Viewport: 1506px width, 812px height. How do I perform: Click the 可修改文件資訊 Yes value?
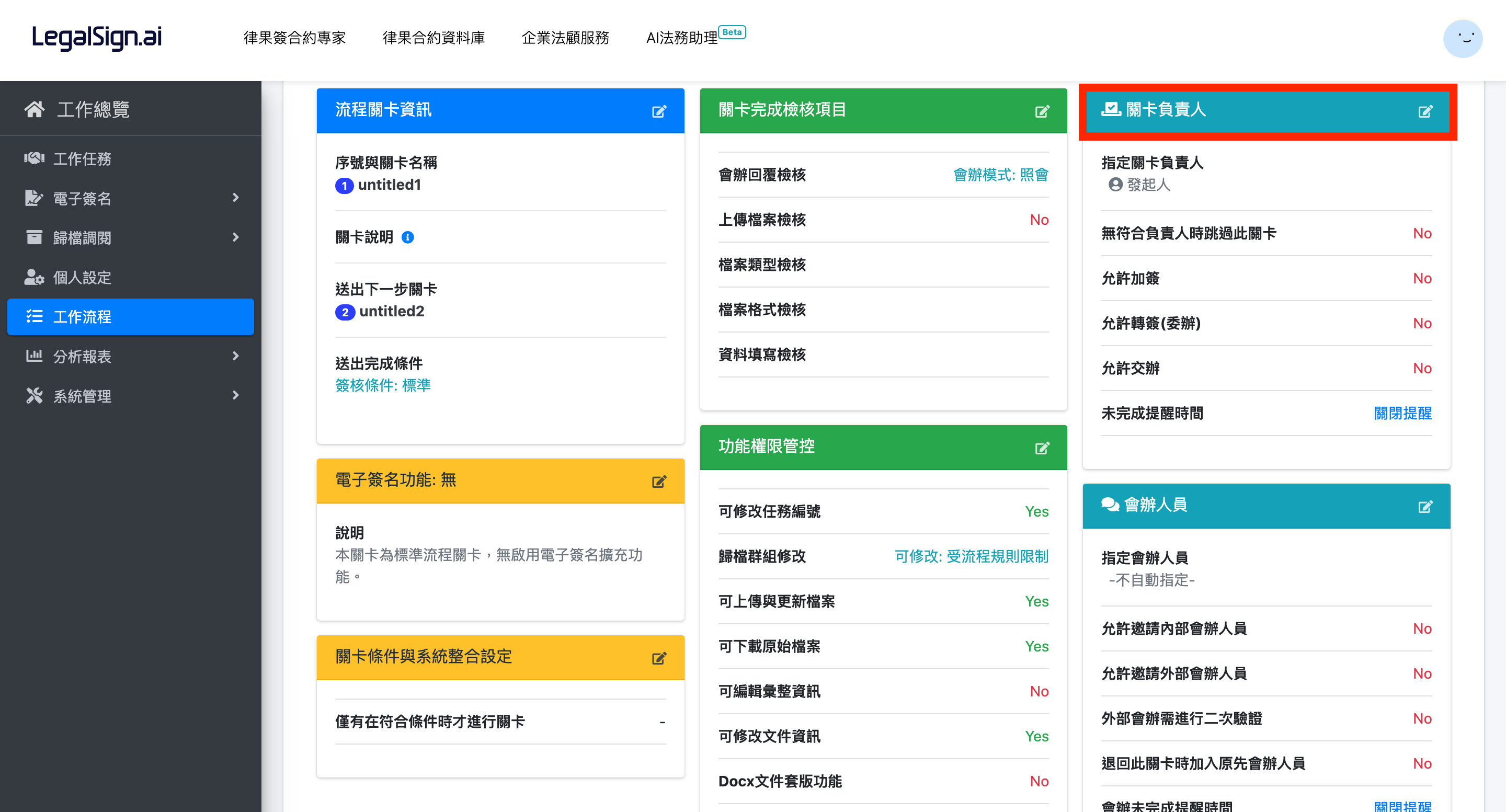pyautogui.click(x=1036, y=737)
